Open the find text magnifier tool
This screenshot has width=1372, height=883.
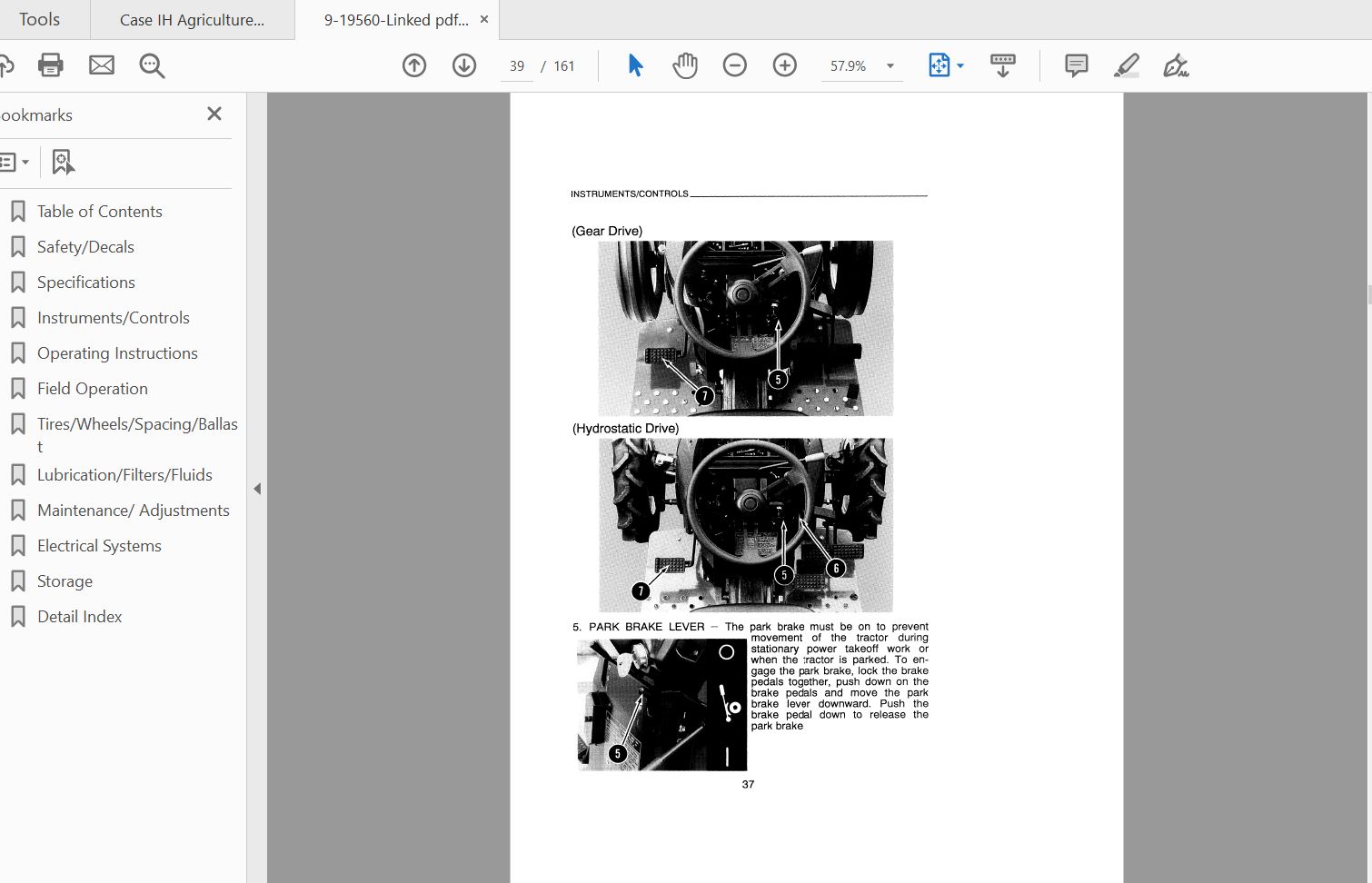coord(152,65)
